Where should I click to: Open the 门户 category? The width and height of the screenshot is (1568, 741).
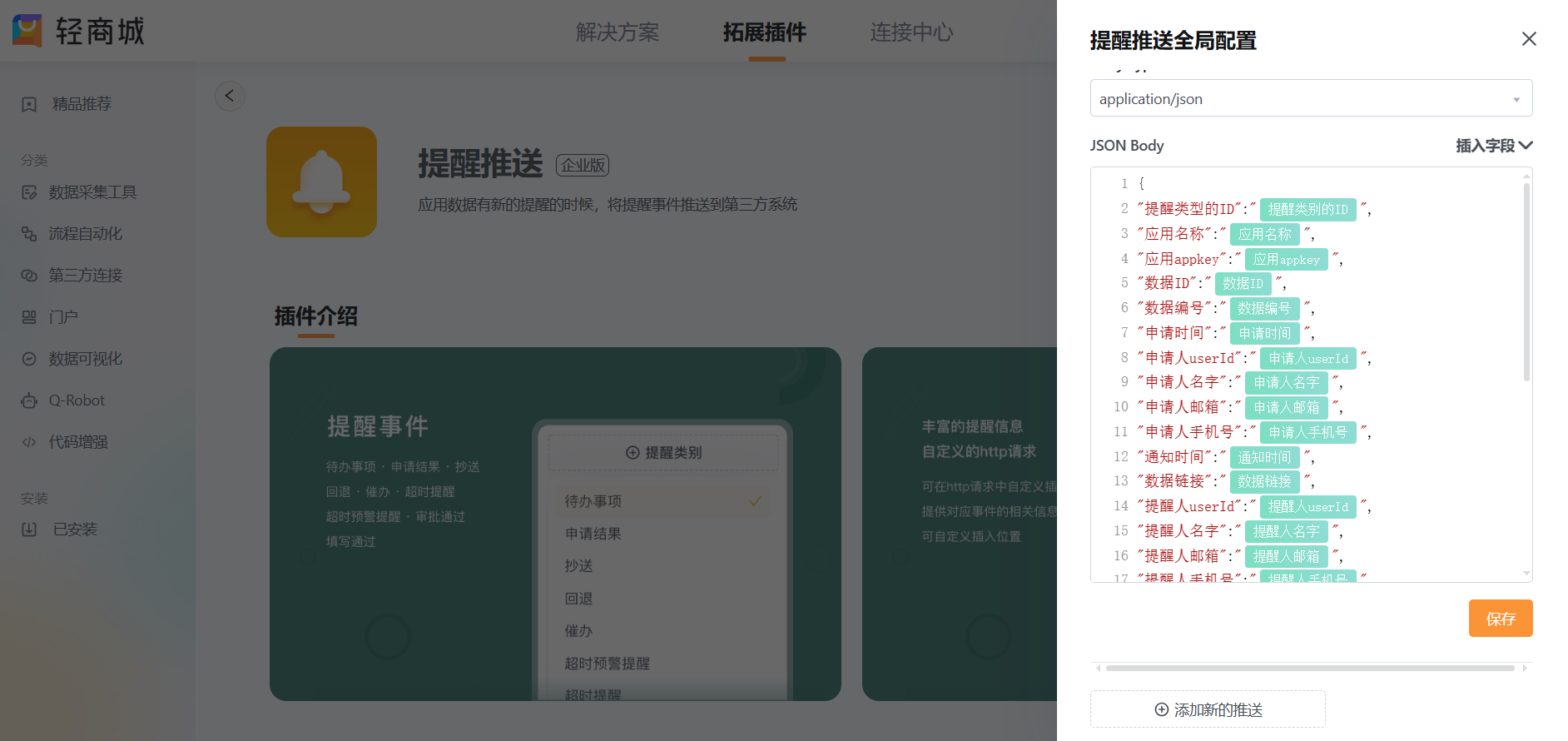(x=63, y=317)
